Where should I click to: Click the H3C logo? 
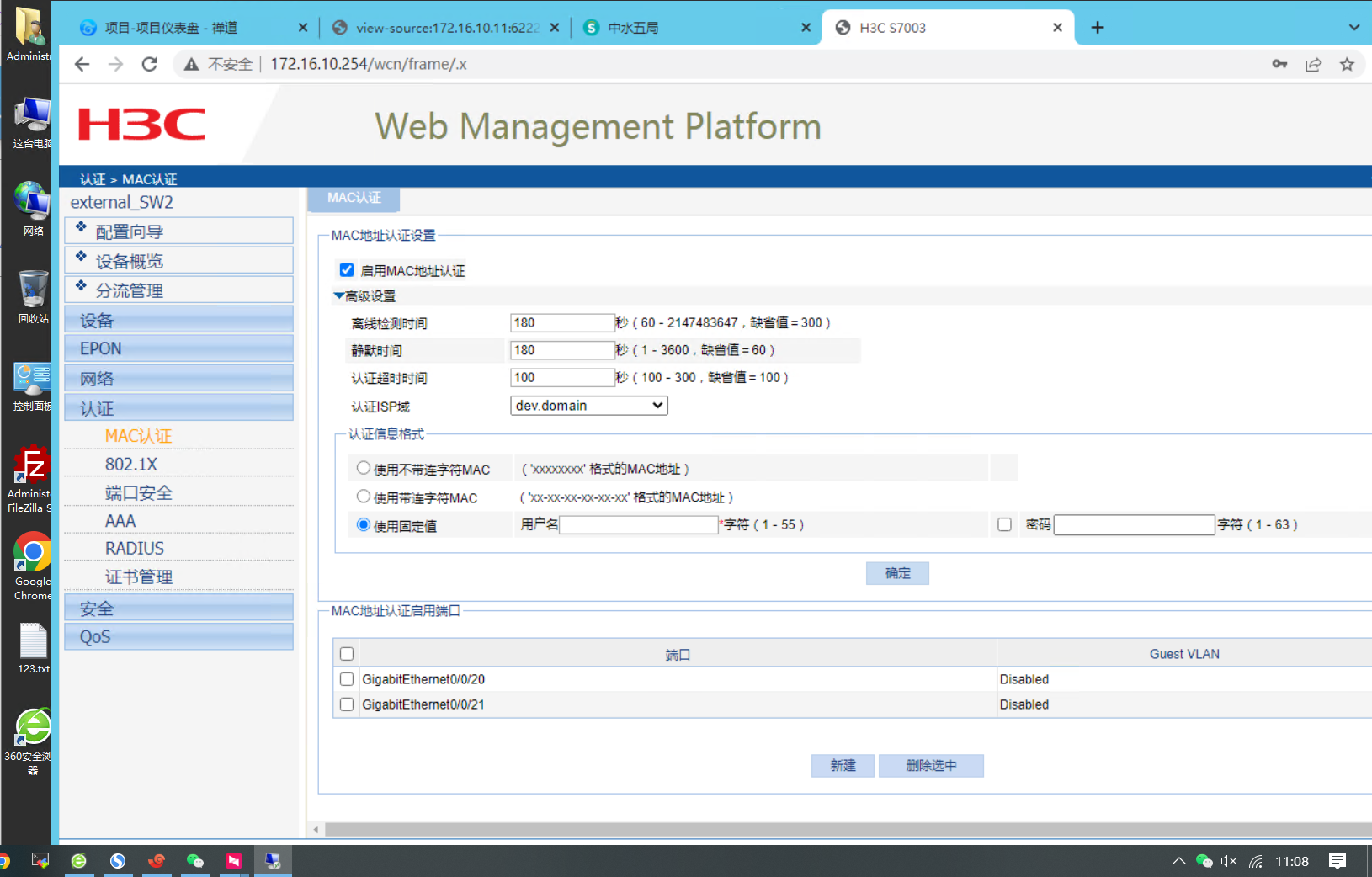[x=142, y=125]
